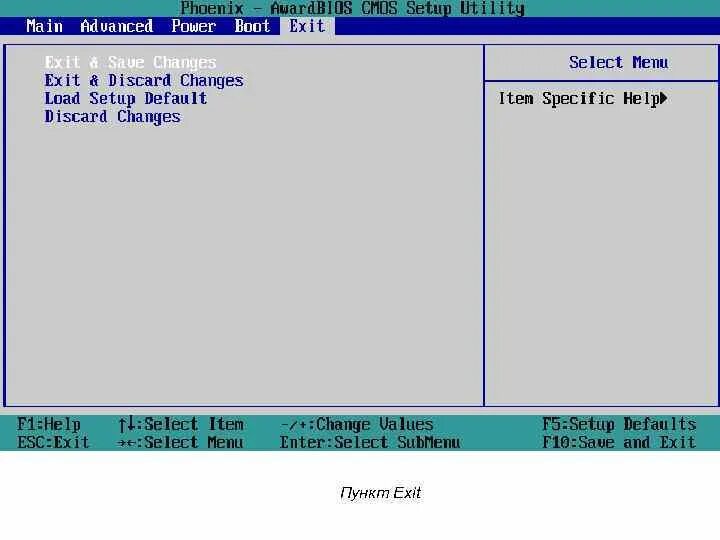Click the Select Menu key hint in footer

(180, 442)
